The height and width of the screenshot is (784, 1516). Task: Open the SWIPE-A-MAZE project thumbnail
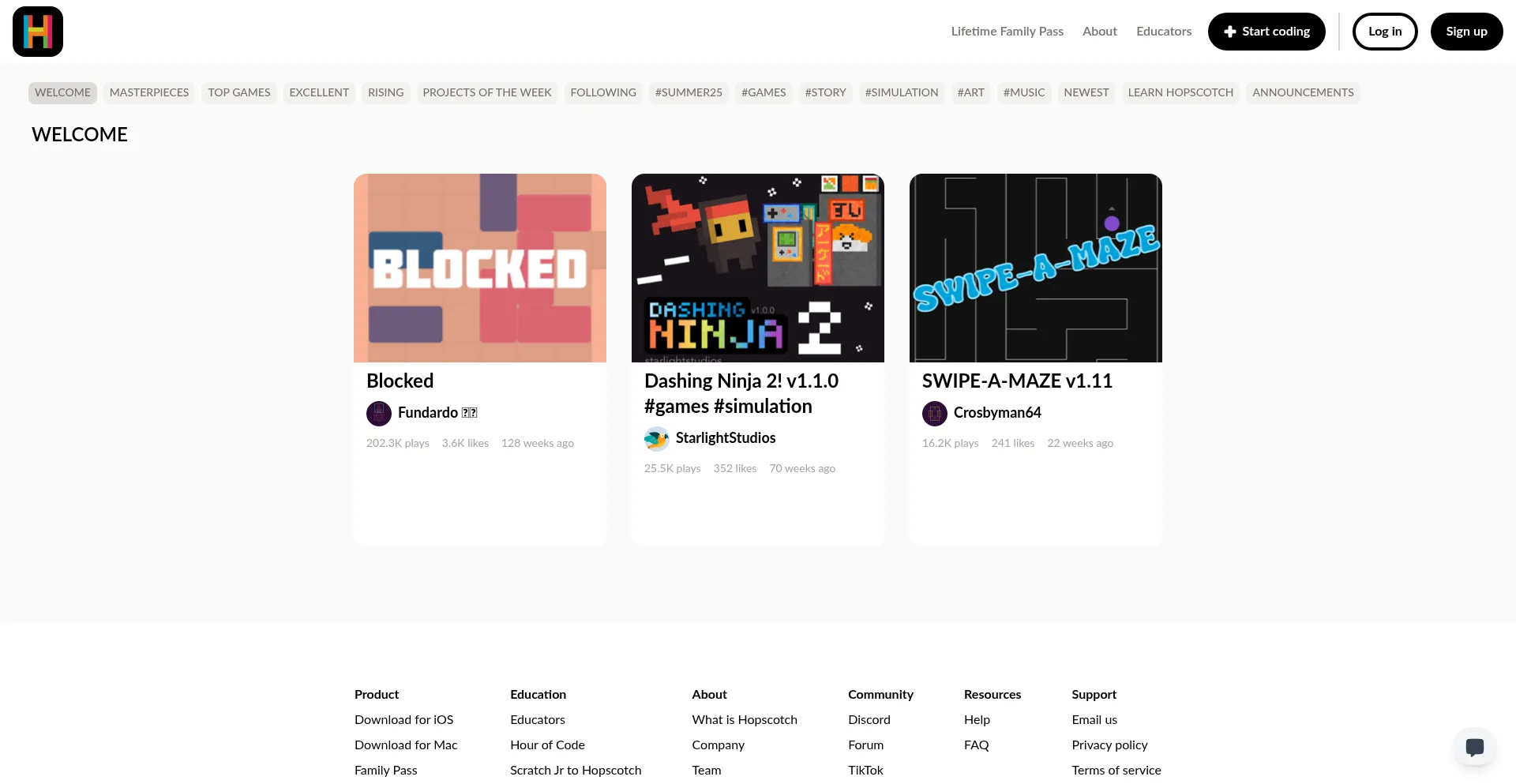(1036, 268)
